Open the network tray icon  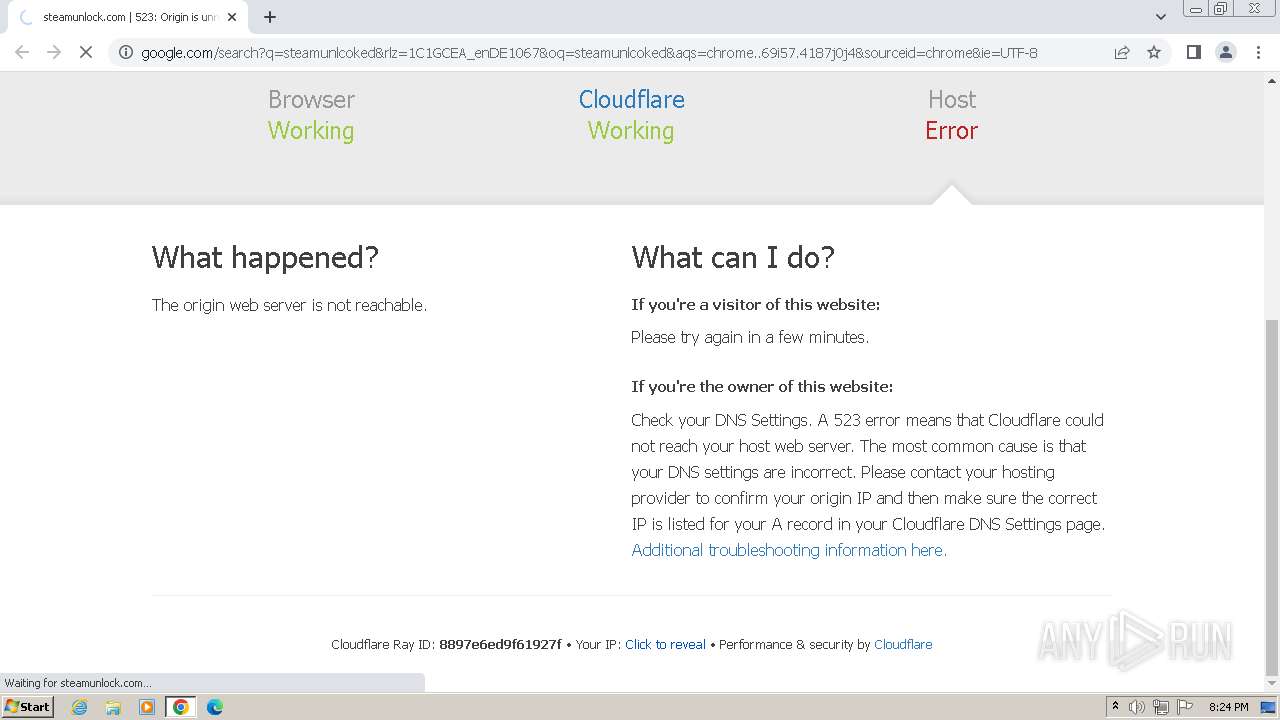pos(1161,707)
